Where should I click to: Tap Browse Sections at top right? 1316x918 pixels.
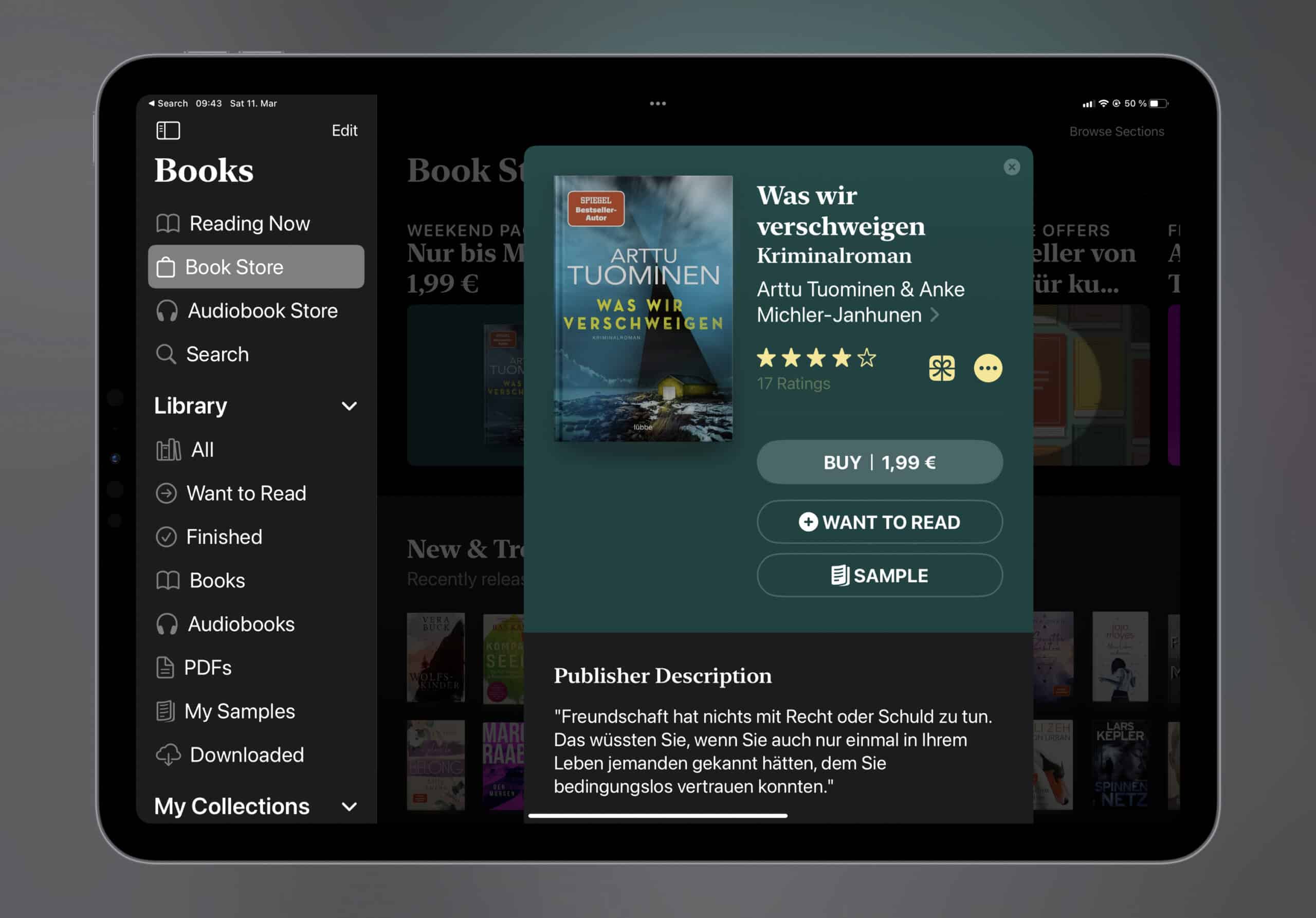pyautogui.click(x=1117, y=131)
